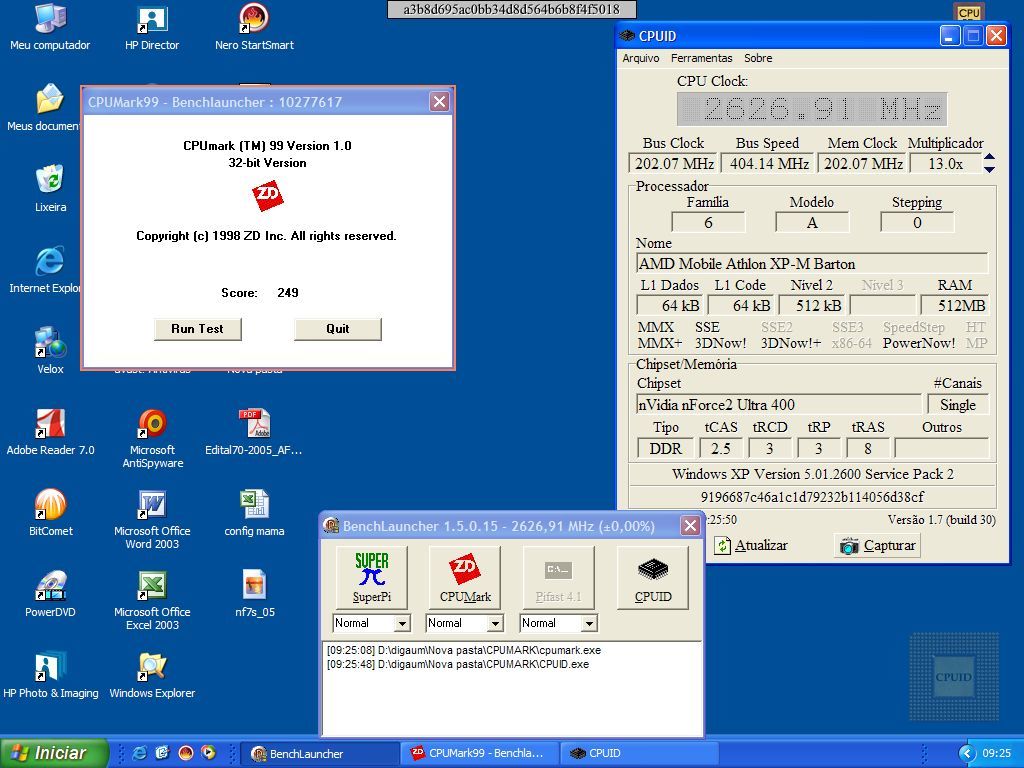
Task: Click media player quick launch icon
Action: pos(208,753)
